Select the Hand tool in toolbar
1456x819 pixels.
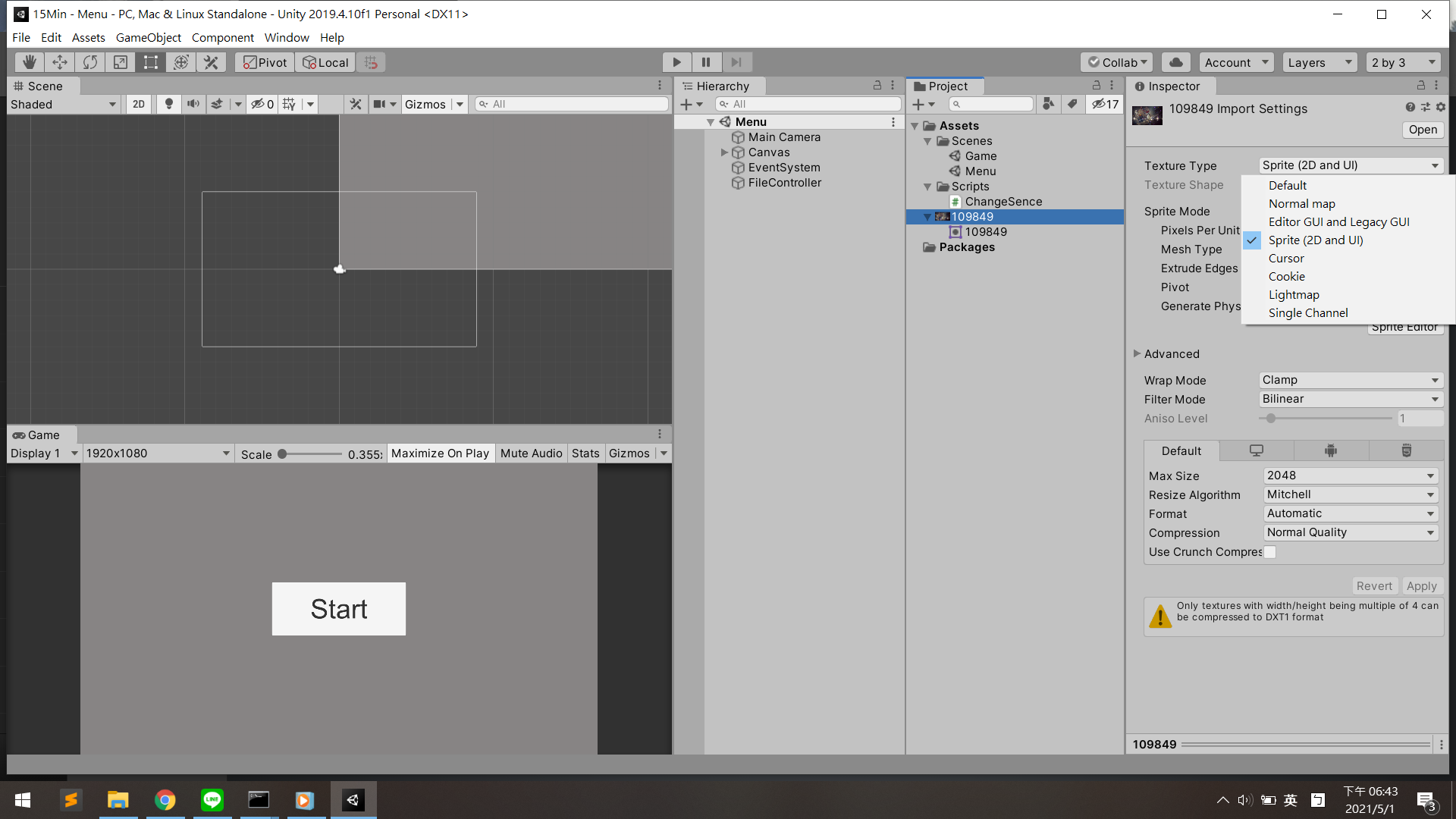30,62
